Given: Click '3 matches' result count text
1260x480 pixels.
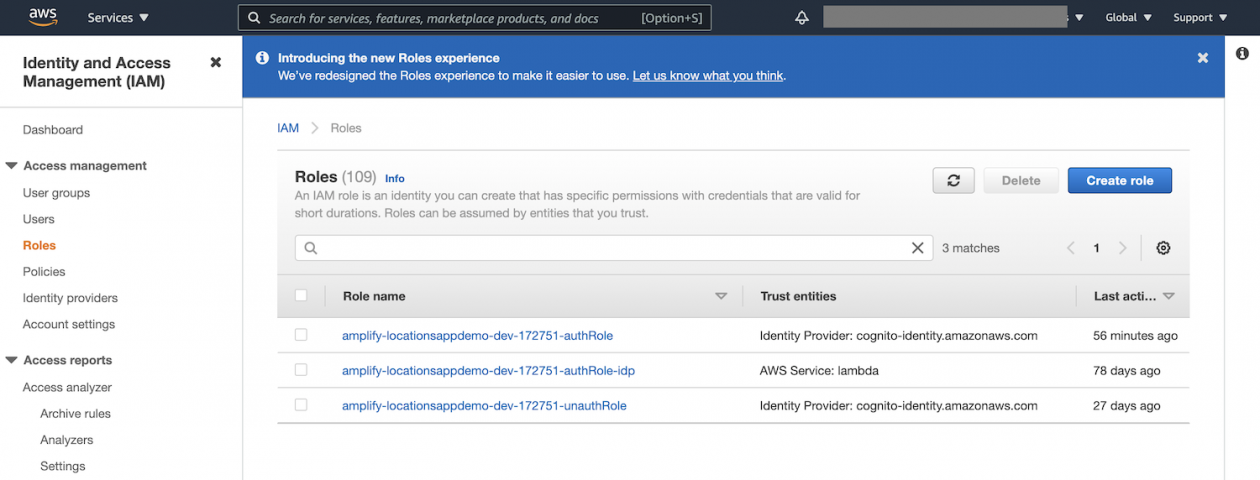Looking at the screenshot, I should click(x=970, y=248).
